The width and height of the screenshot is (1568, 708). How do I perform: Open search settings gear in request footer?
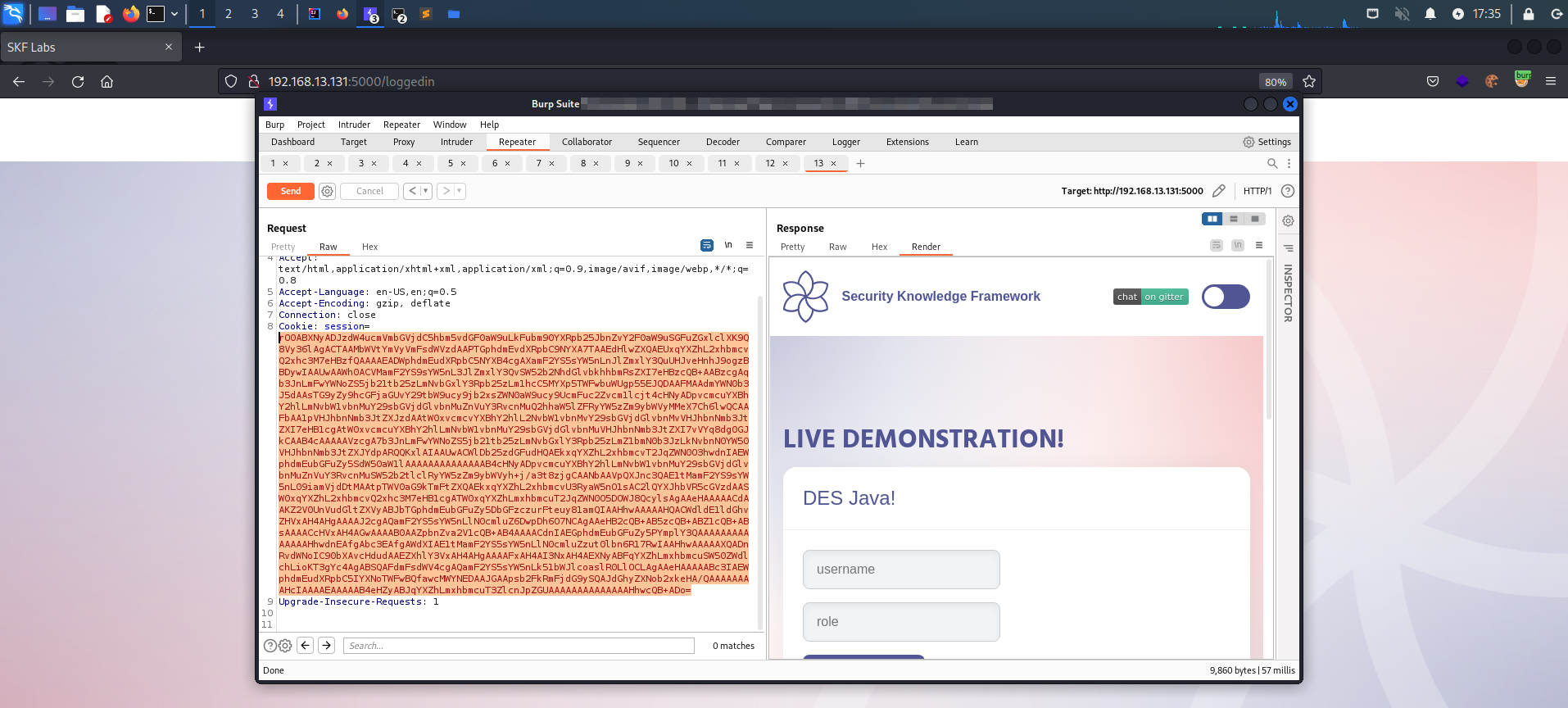tap(285, 646)
